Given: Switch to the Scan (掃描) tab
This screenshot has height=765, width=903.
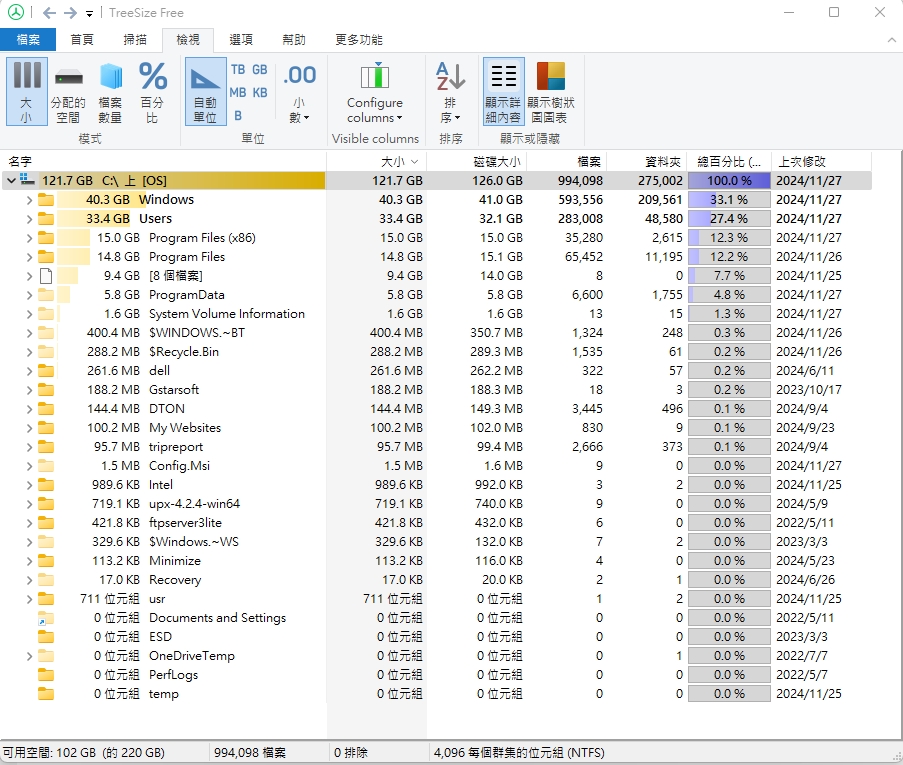Looking at the screenshot, I should tap(135, 40).
